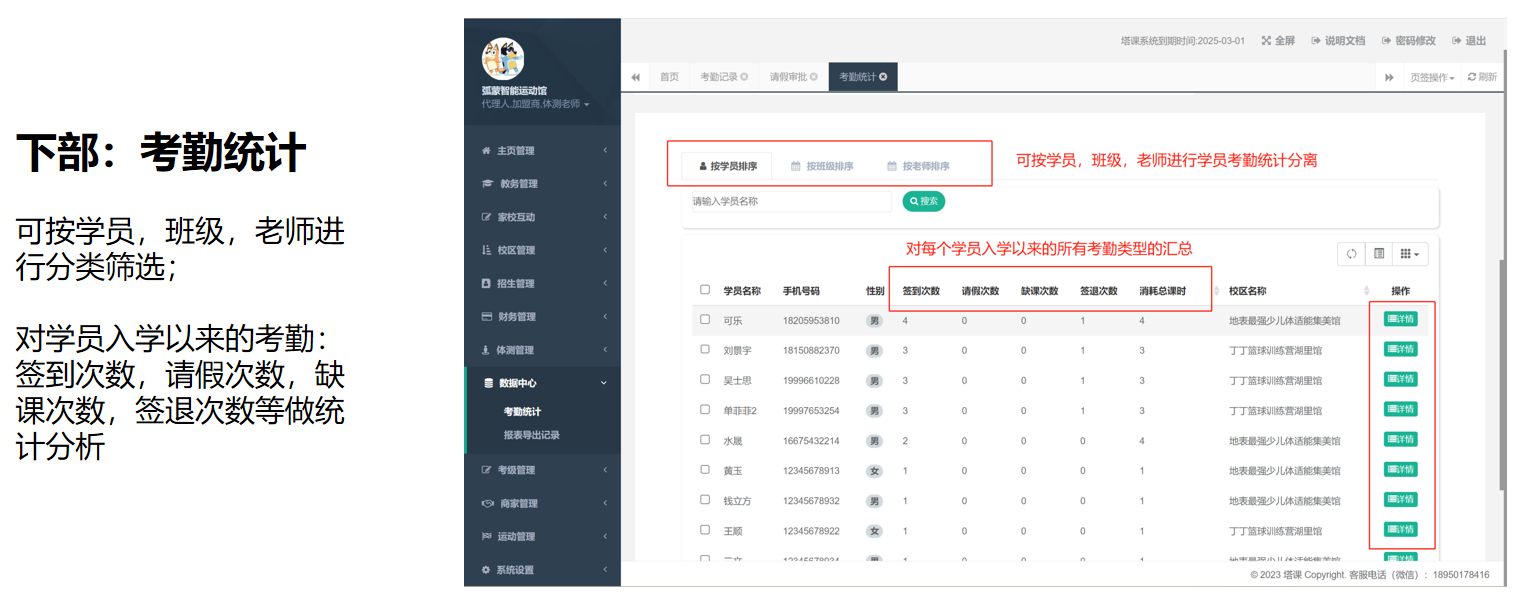The image size is (1521, 609).
Task: Open the 页签操作 dropdown
Action: pos(1432,77)
